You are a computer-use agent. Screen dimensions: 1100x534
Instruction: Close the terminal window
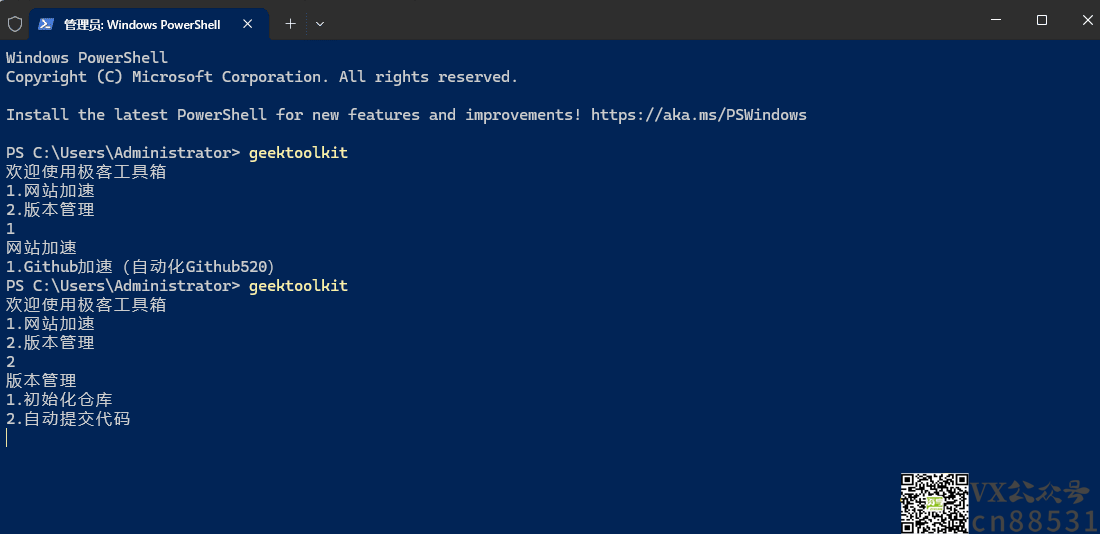click(x=1086, y=20)
